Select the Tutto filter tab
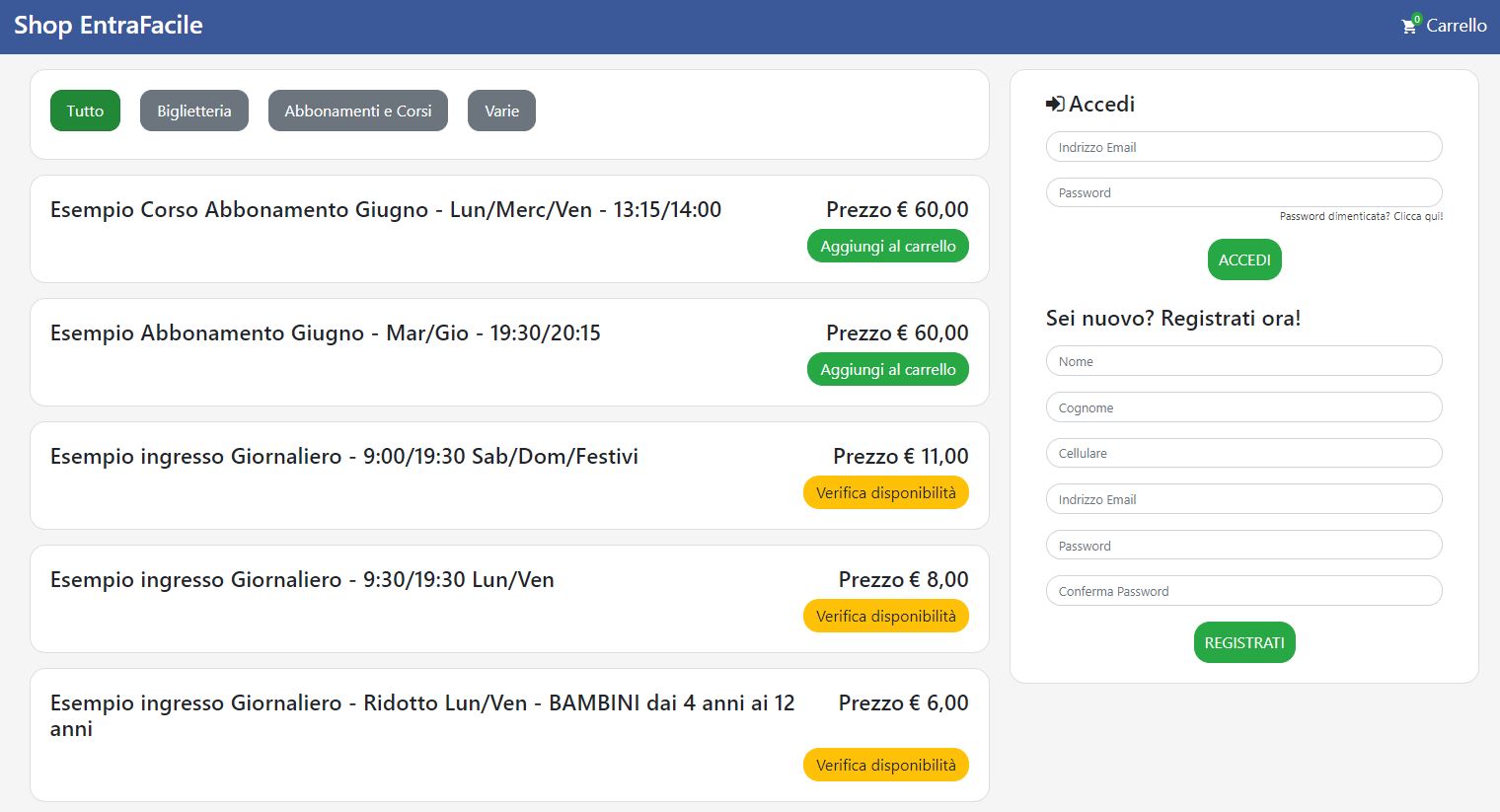 [85, 111]
